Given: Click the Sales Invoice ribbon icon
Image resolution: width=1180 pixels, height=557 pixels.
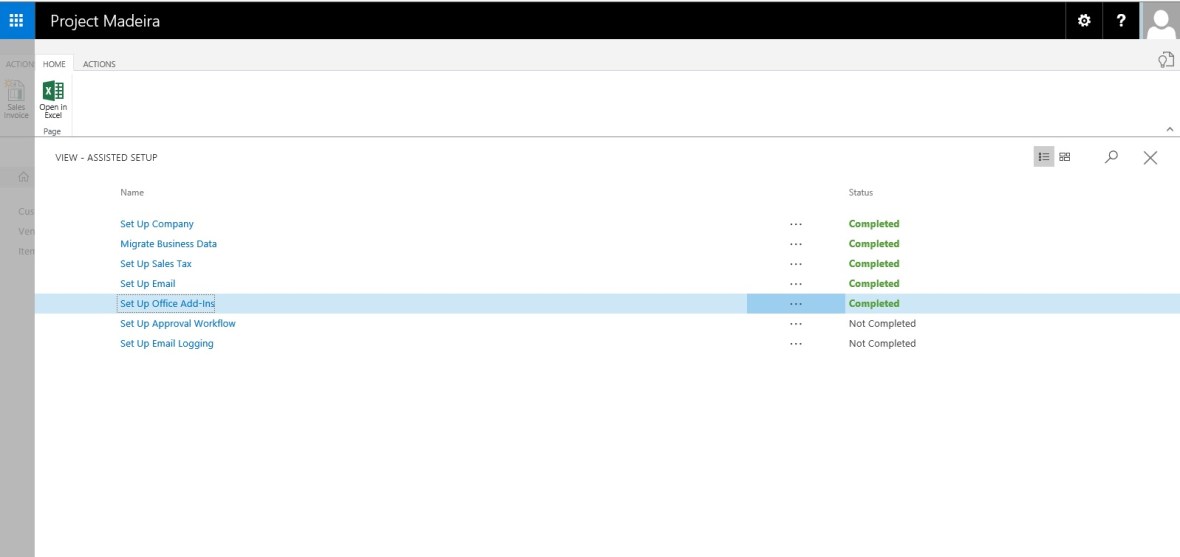Looking at the screenshot, I should coord(17,100).
